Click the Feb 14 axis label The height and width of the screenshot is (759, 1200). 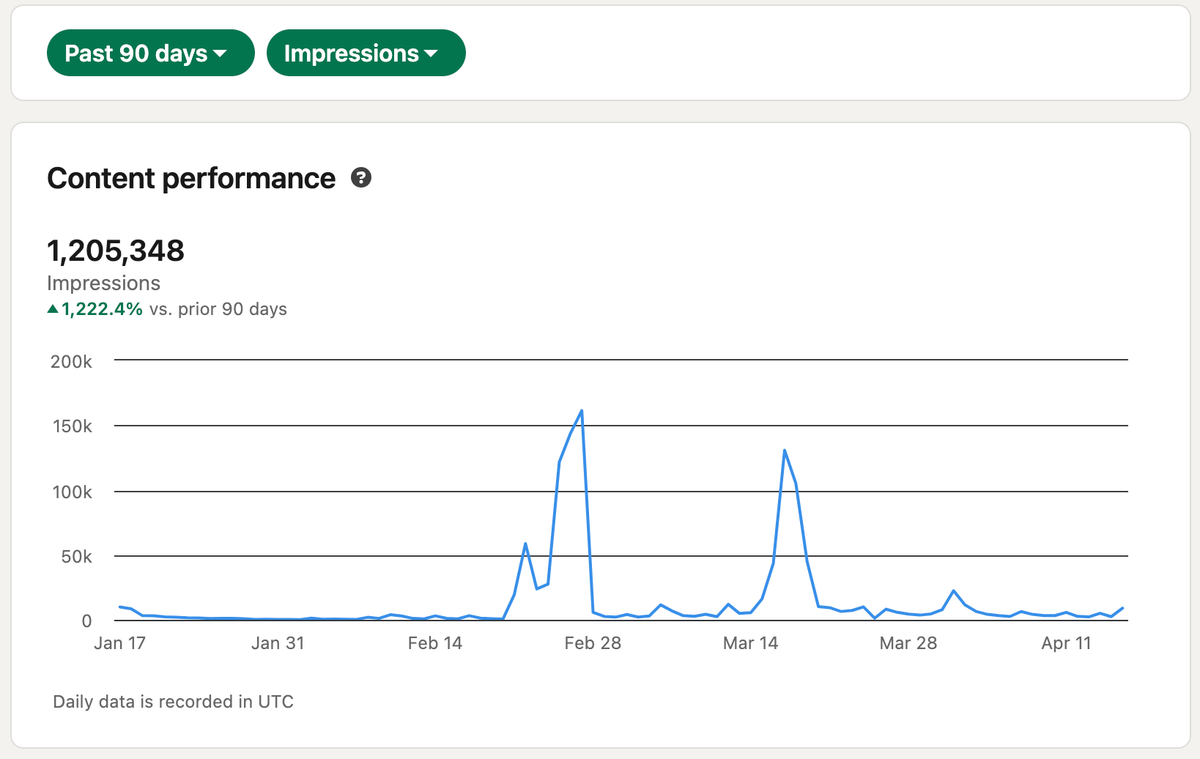click(x=435, y=643)
